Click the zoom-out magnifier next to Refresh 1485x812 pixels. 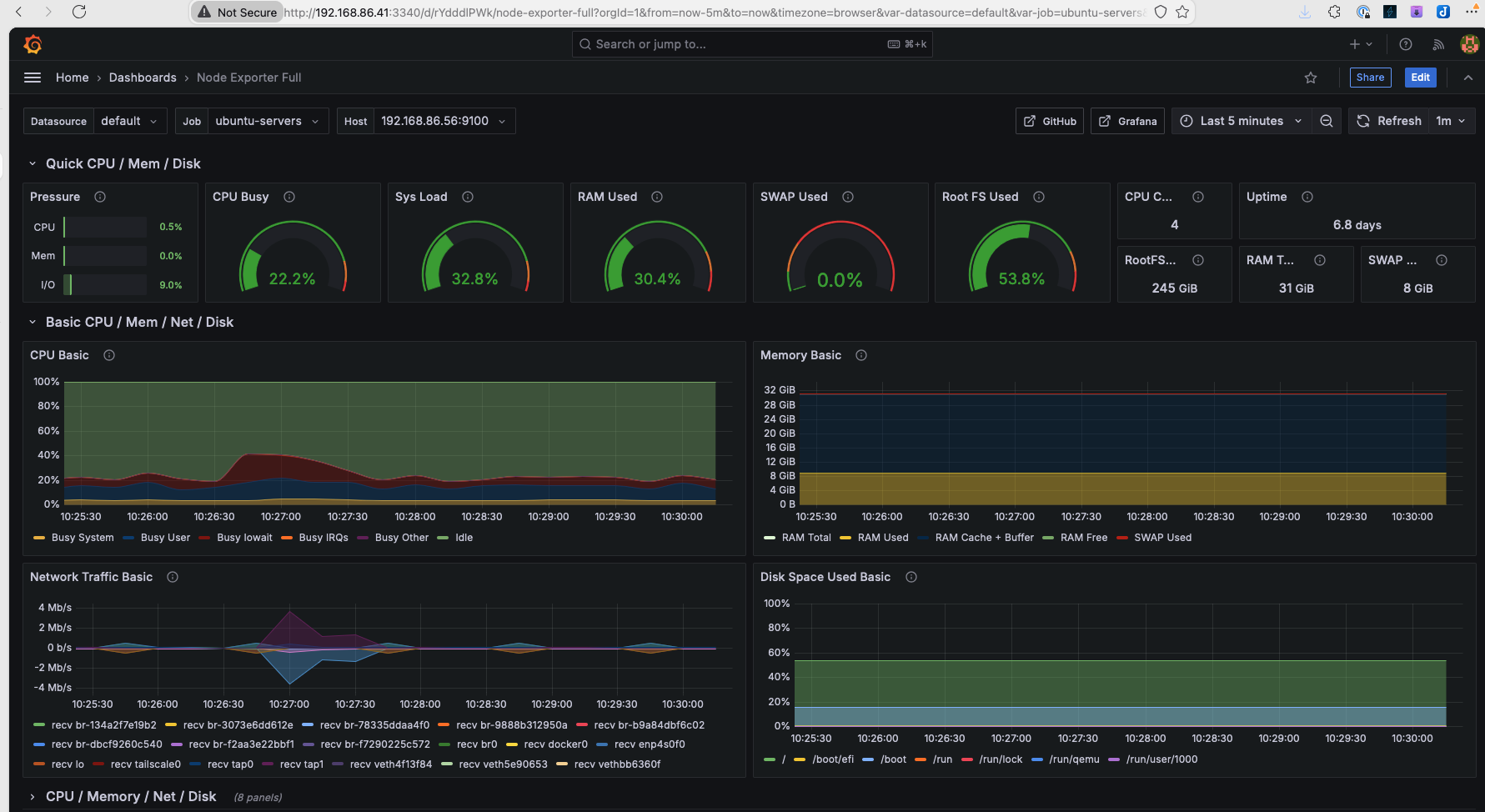1327,120
